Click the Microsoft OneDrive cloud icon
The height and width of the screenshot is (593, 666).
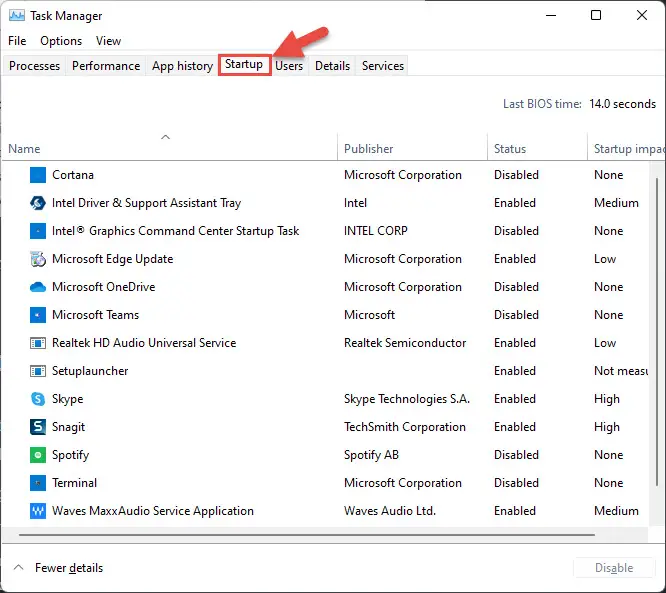38,287
